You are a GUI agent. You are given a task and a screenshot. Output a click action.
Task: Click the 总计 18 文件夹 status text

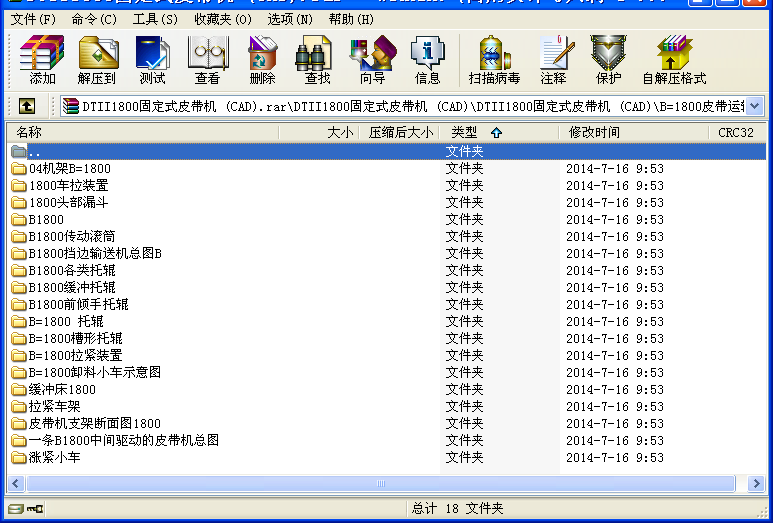pyautogui.click(x=457, y=508)
